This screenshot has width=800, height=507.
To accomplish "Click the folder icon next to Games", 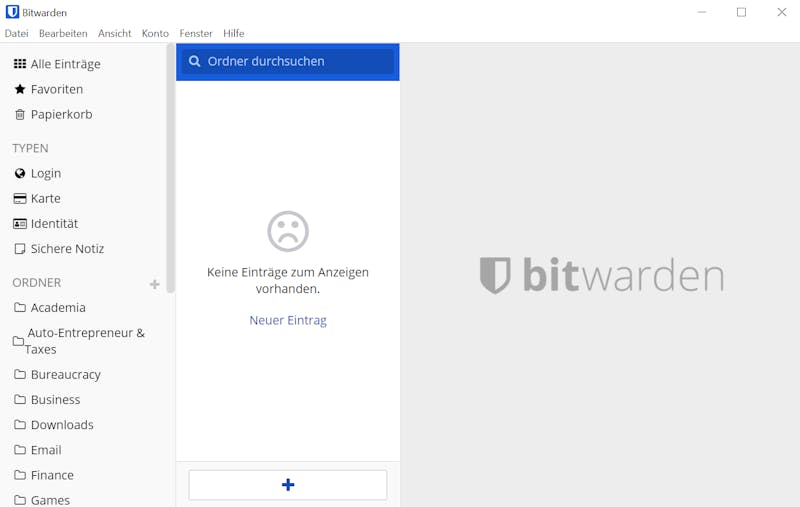I will coord(20,500).
